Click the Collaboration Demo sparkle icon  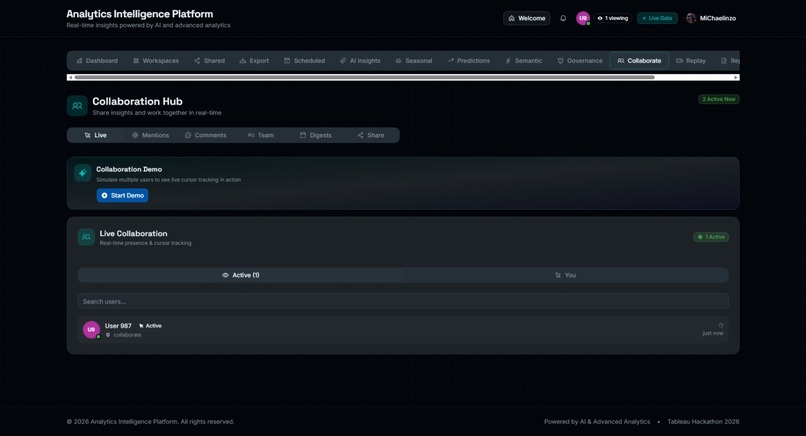pos(82,173)
